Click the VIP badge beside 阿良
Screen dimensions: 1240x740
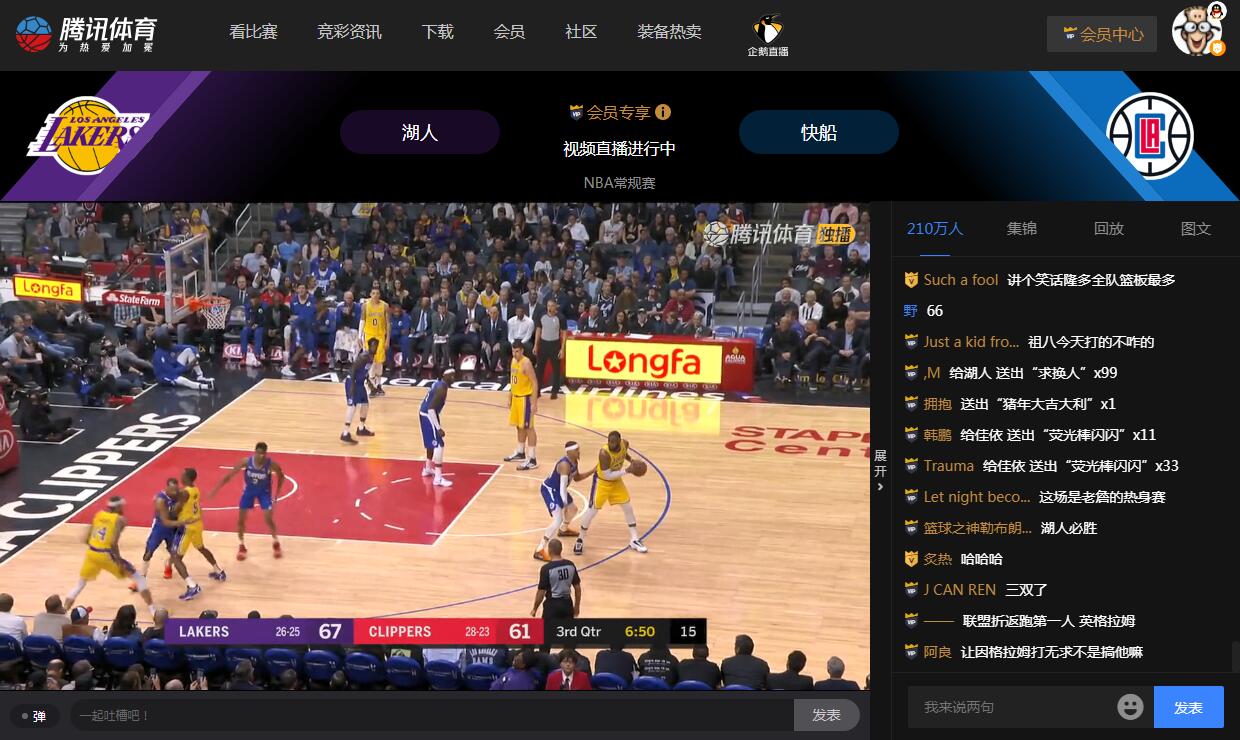[x=911, y=652]
